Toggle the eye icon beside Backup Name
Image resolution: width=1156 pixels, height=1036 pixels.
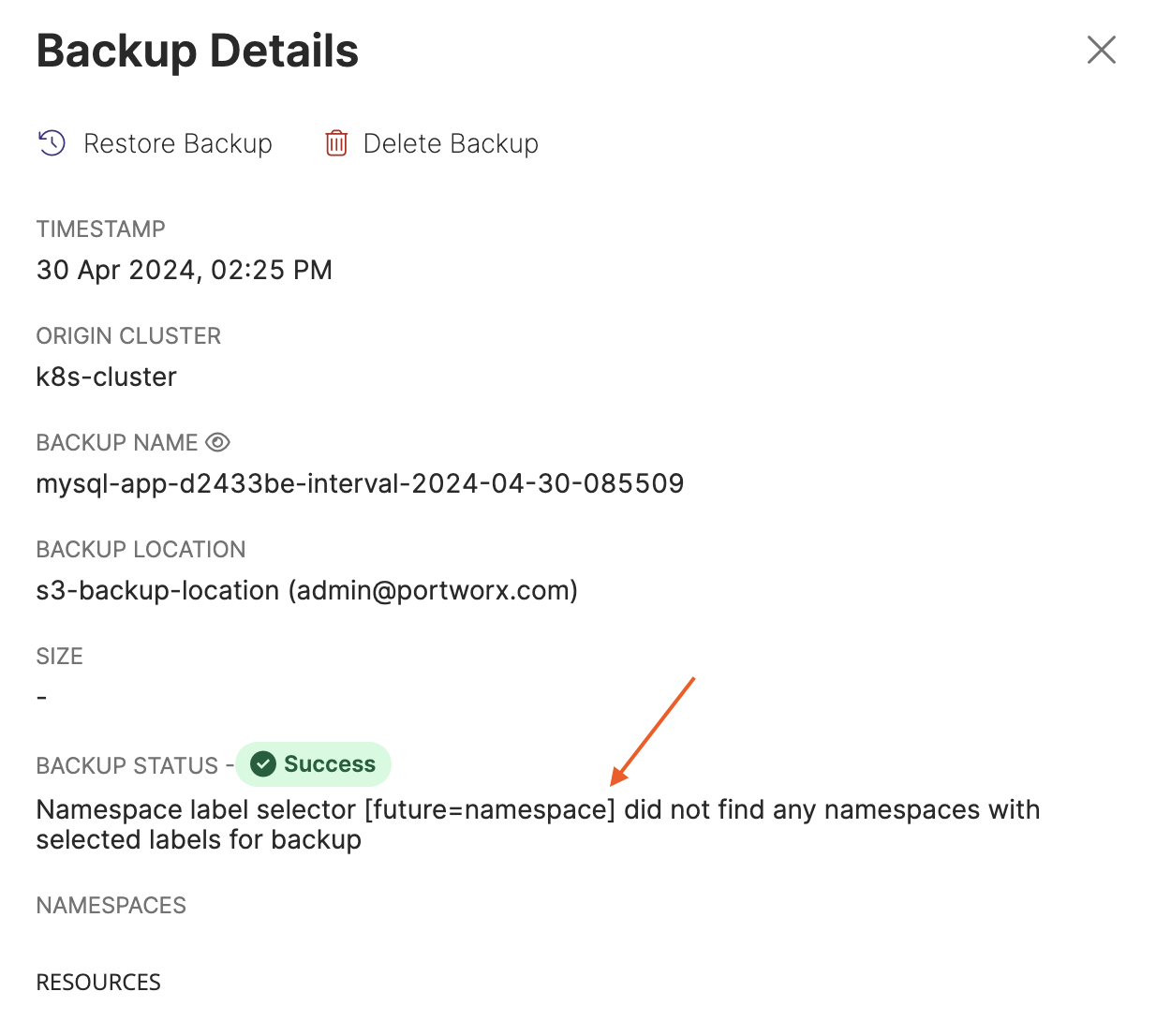(x=217, y=442)
